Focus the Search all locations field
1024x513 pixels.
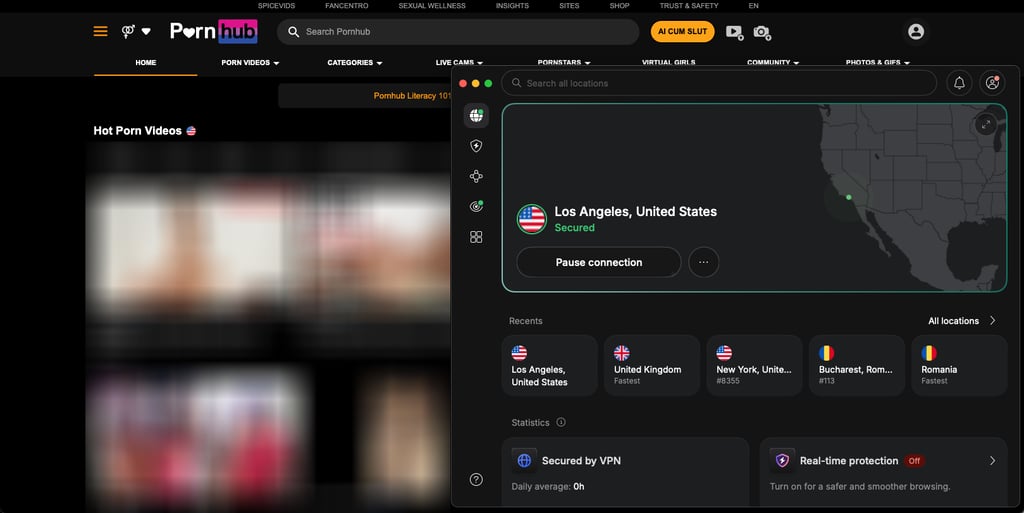(x=719, y=83)
